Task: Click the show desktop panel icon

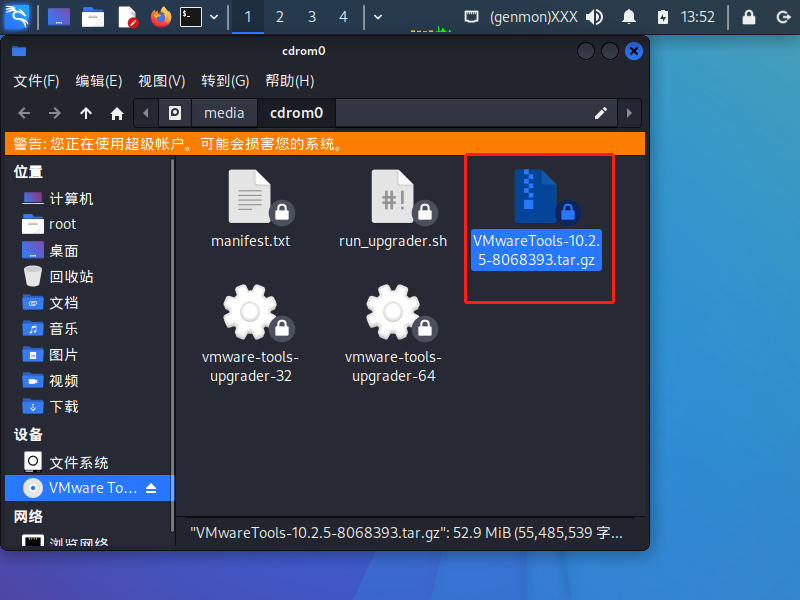Action: (x=59, y=17)
